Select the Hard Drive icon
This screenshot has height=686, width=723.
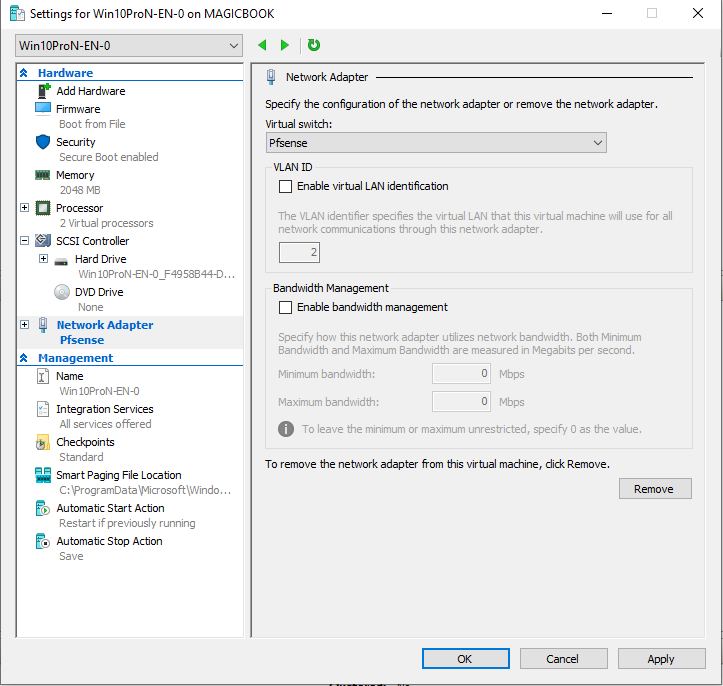click(61, 262)
